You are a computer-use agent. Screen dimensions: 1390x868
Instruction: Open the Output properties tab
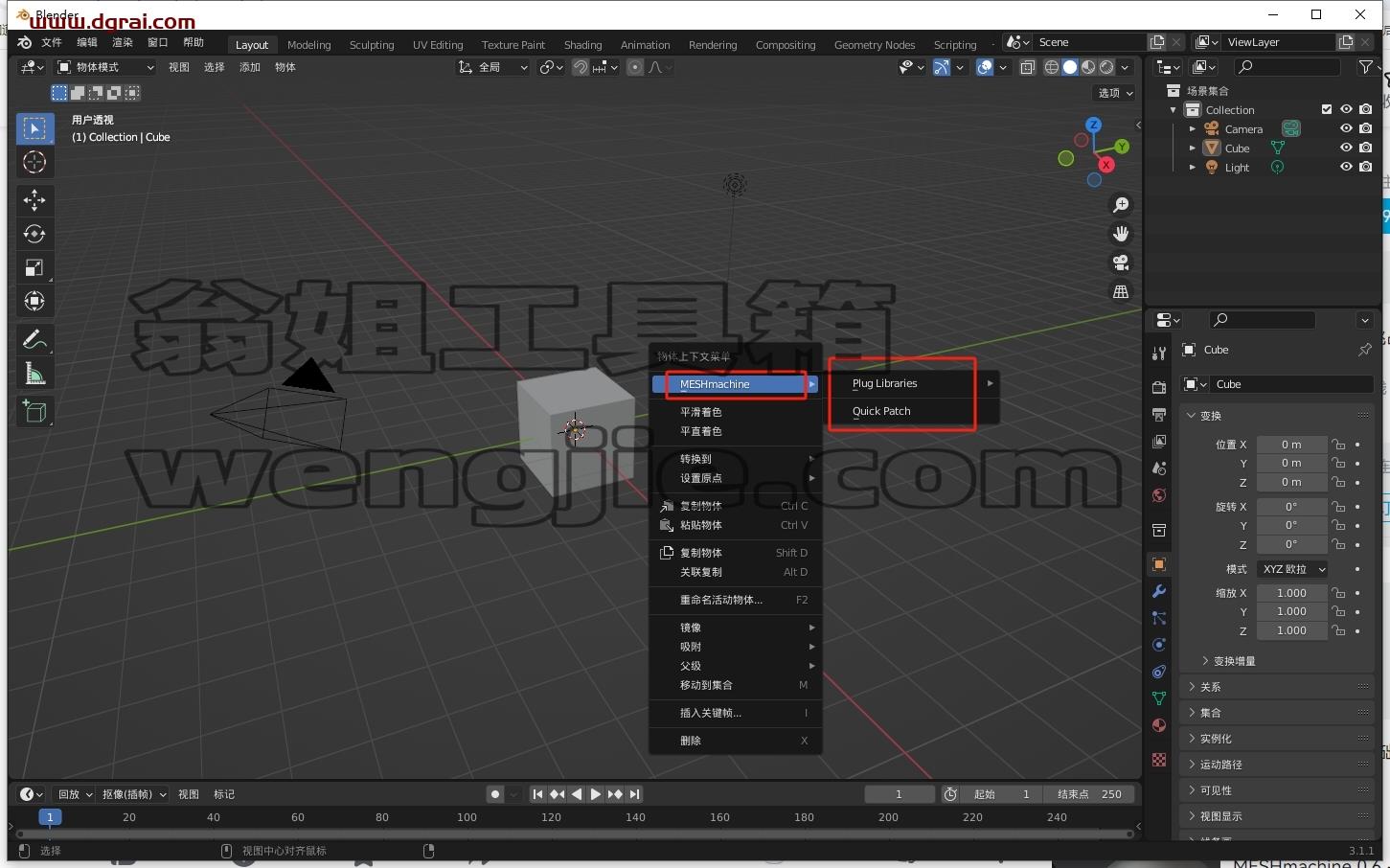click(1159, 414)
